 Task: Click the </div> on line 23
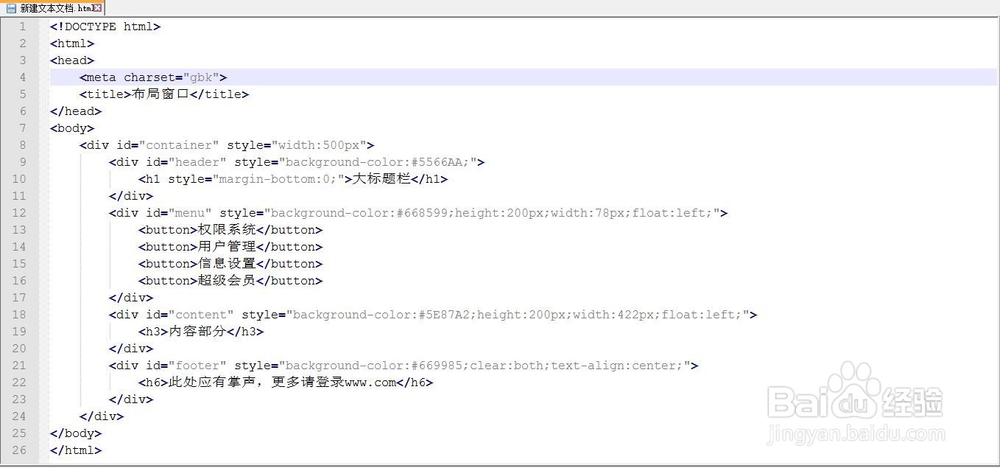(x=131, y=400)
